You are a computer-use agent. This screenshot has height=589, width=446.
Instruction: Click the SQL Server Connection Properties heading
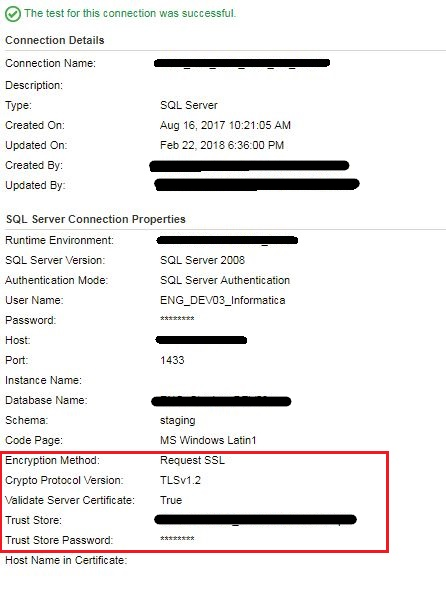(x=96, y=219)
